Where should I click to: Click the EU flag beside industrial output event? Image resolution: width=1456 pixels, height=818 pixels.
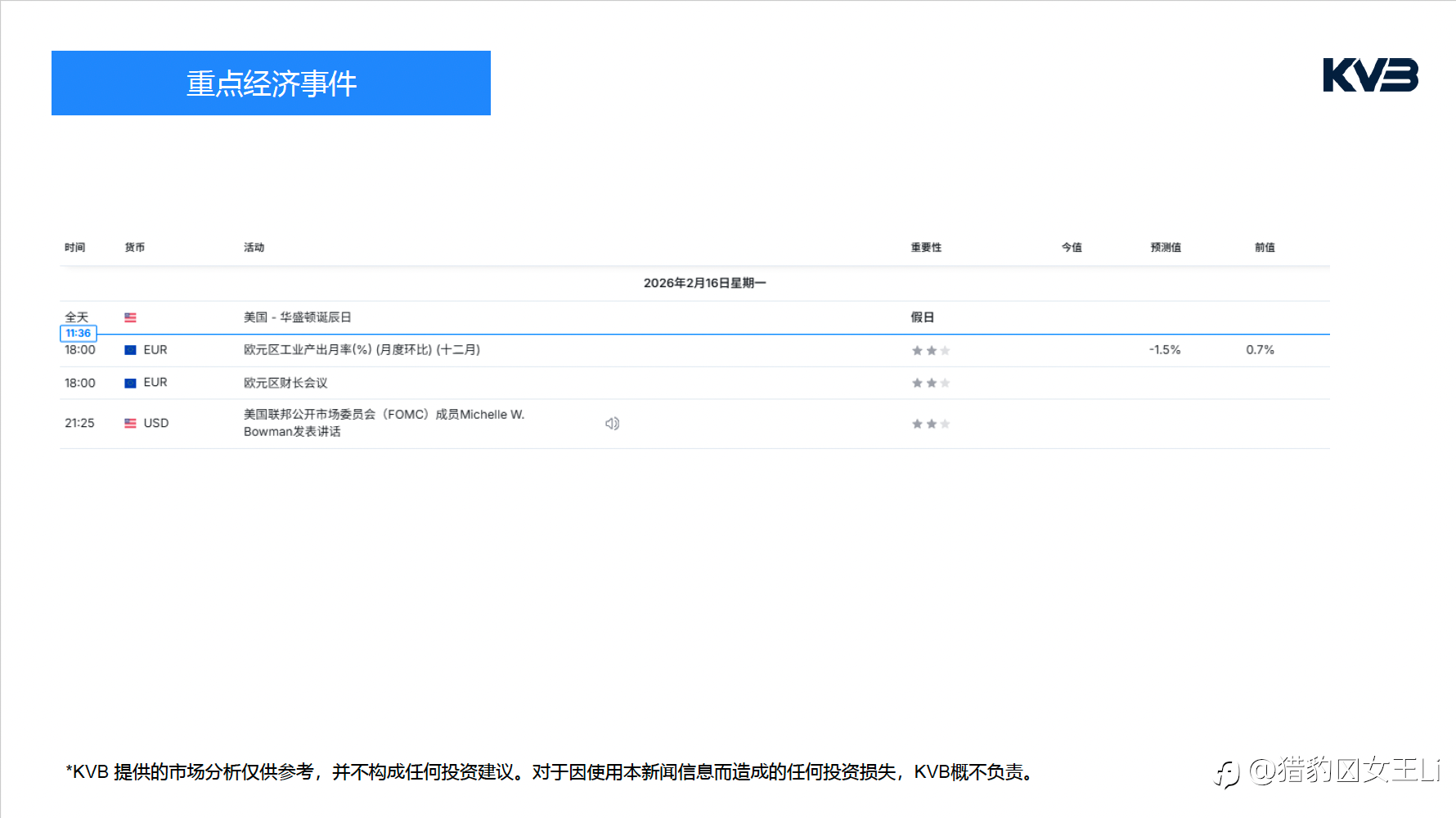[x=130, y=350]
